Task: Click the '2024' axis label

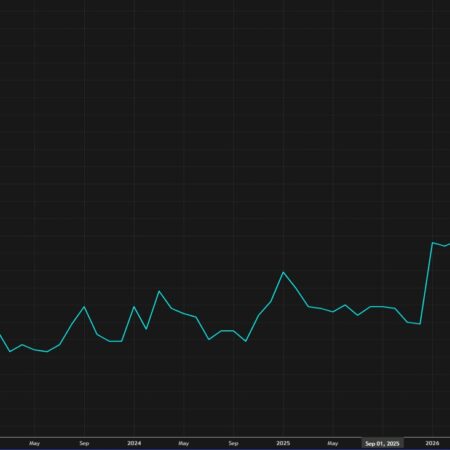Action: click(134, 443)
